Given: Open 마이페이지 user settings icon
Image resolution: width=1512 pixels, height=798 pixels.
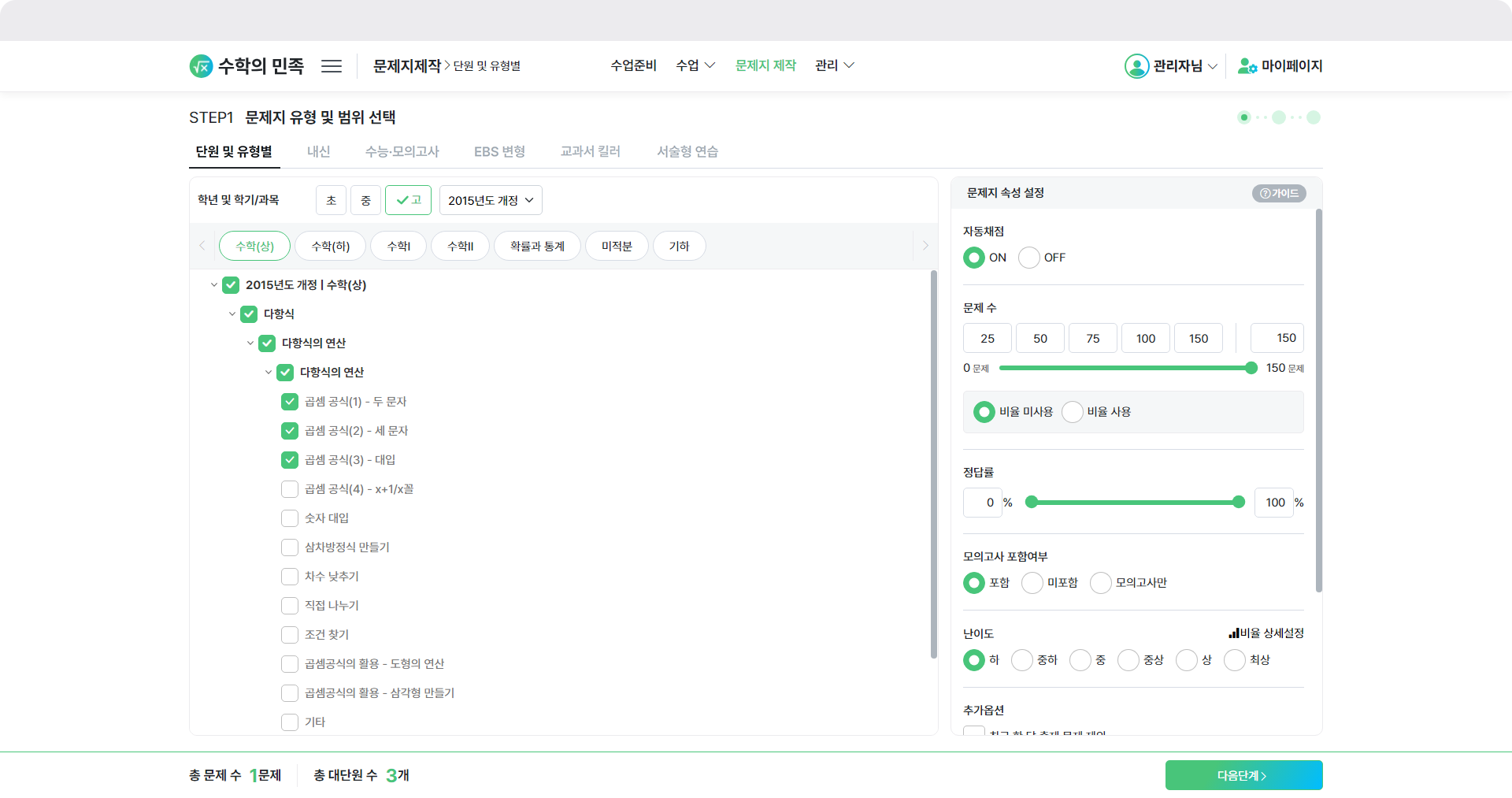Looking at the screenshot, I should tap(1247, 66).
